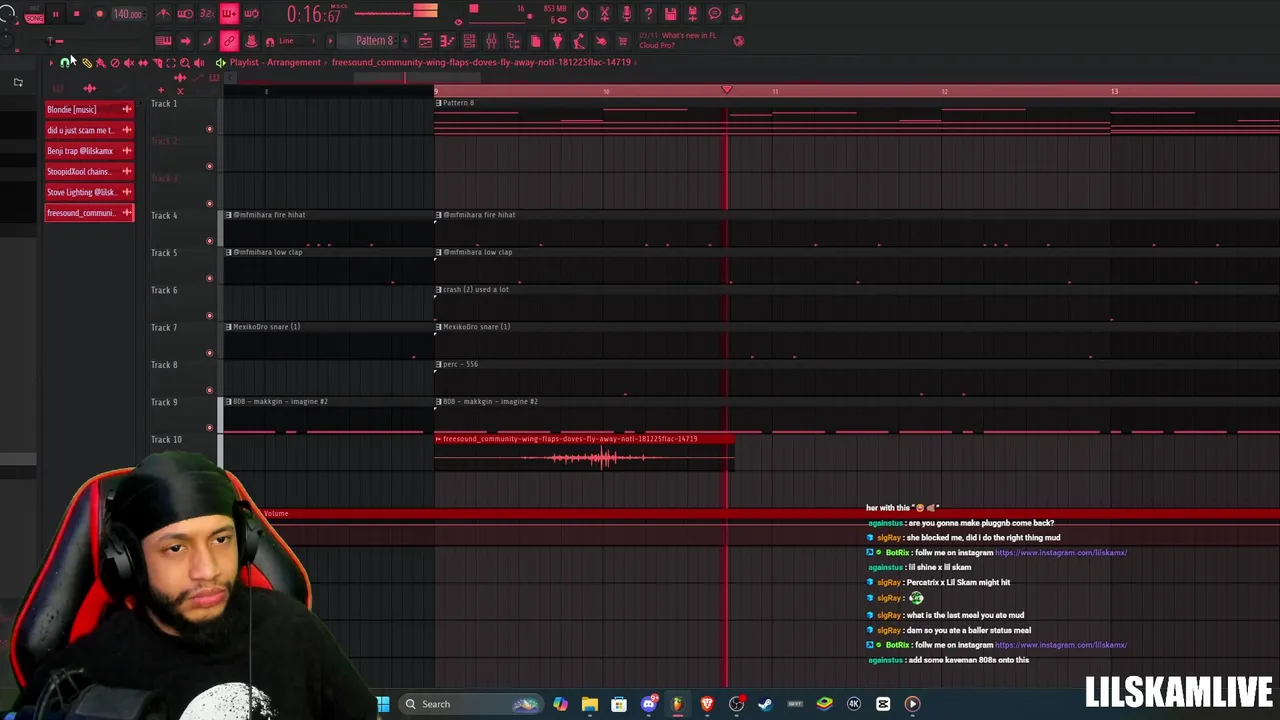The width and height of the screenshot is (1280, 720).
Task: Open the plugin picker plug icon
Action: coord(557,41)
